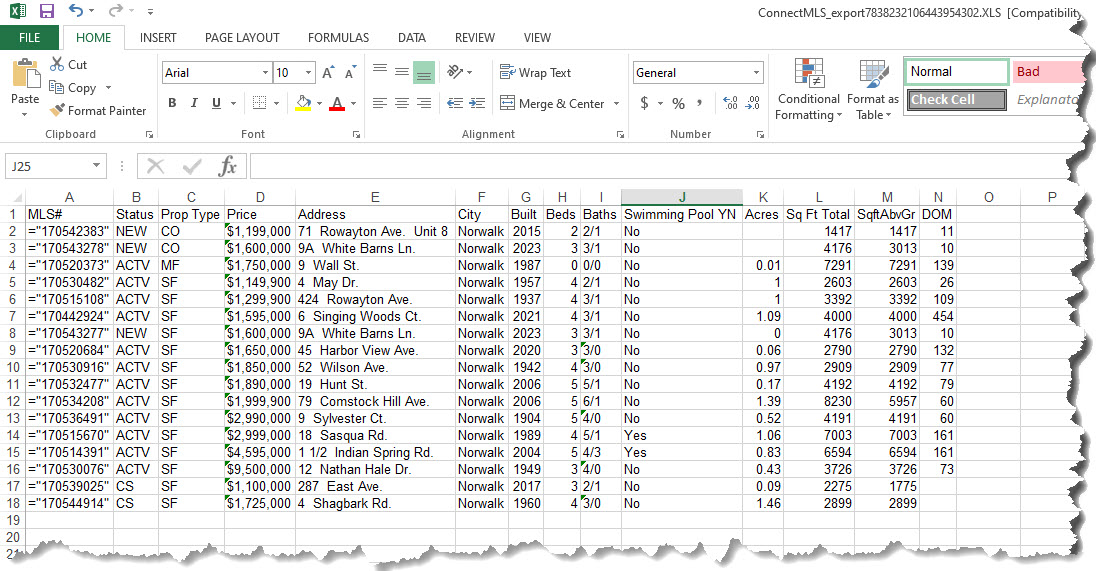This screenshot has height=571, width=1096.
Task: Click the Increase Font Size icon
Action: pos(328,73)
